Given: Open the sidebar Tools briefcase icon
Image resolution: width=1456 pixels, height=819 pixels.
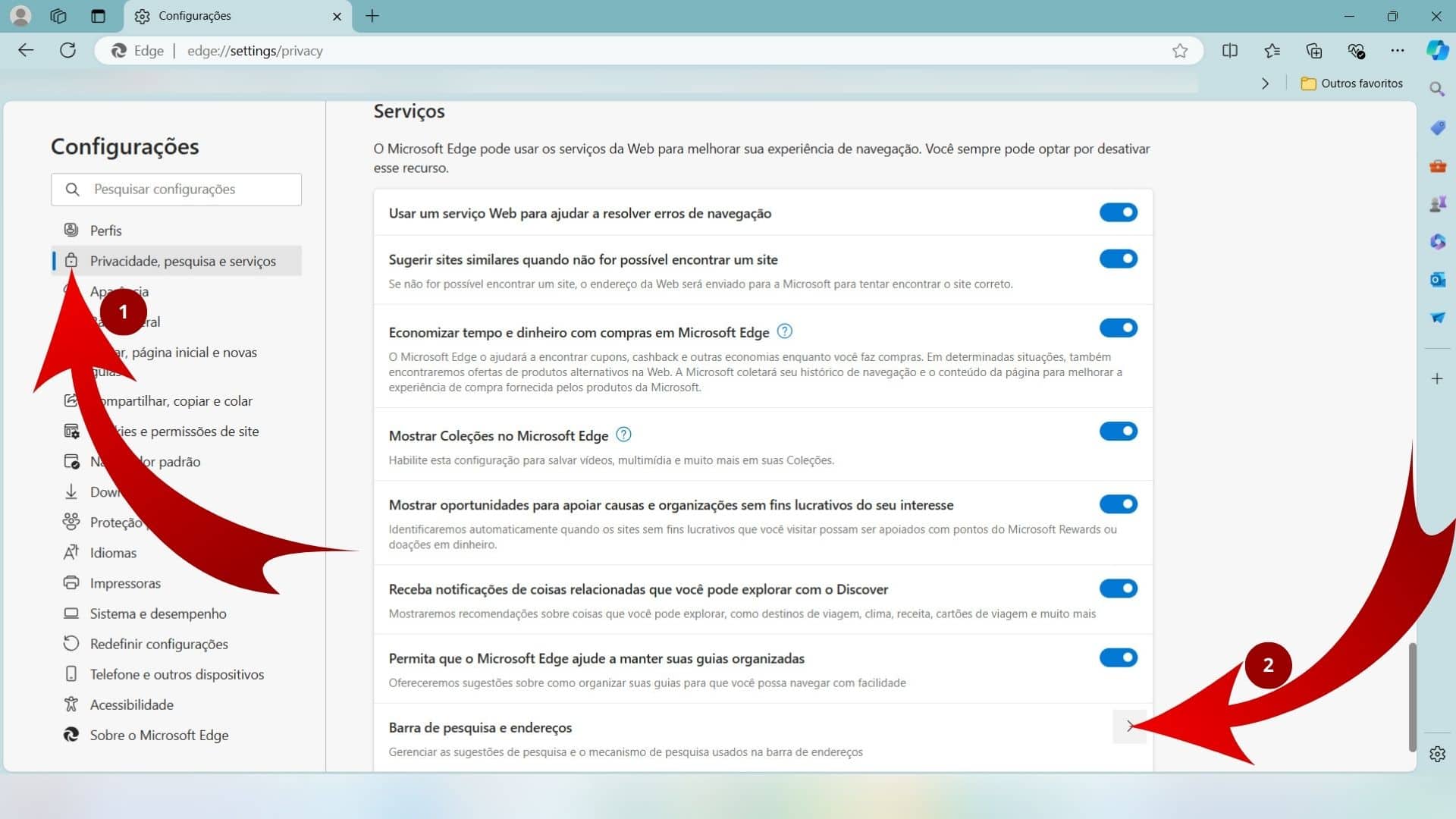Looking at the screenshot, I should [x=1437, y=165].
